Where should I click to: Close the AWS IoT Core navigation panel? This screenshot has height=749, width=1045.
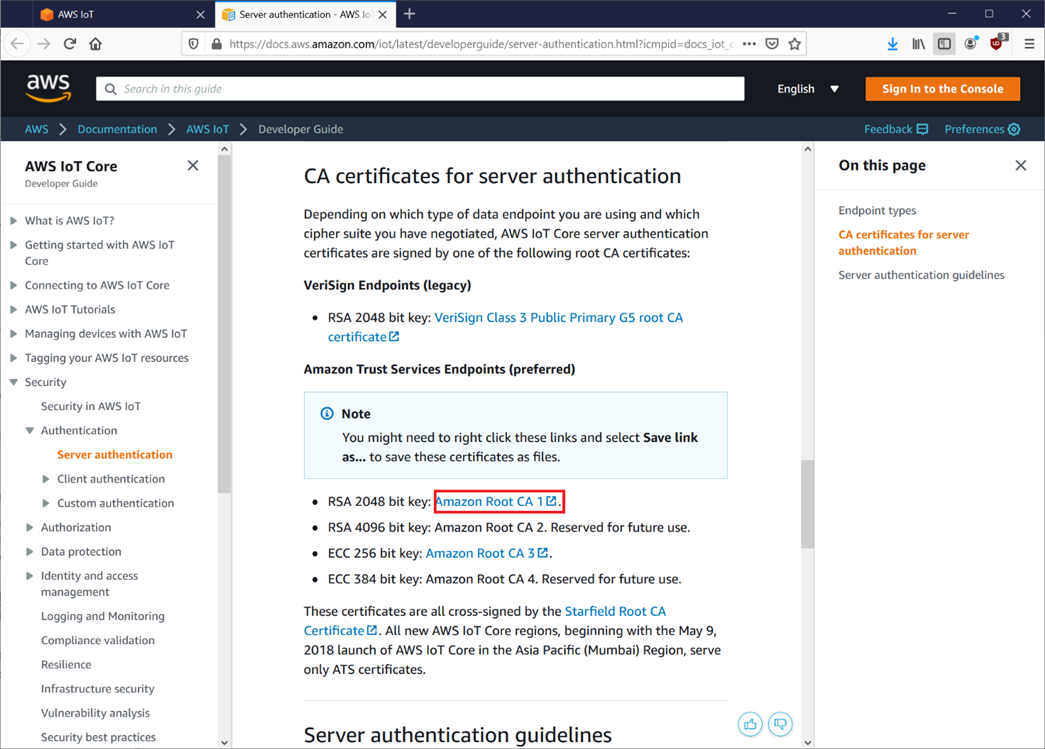pos(193,165)
